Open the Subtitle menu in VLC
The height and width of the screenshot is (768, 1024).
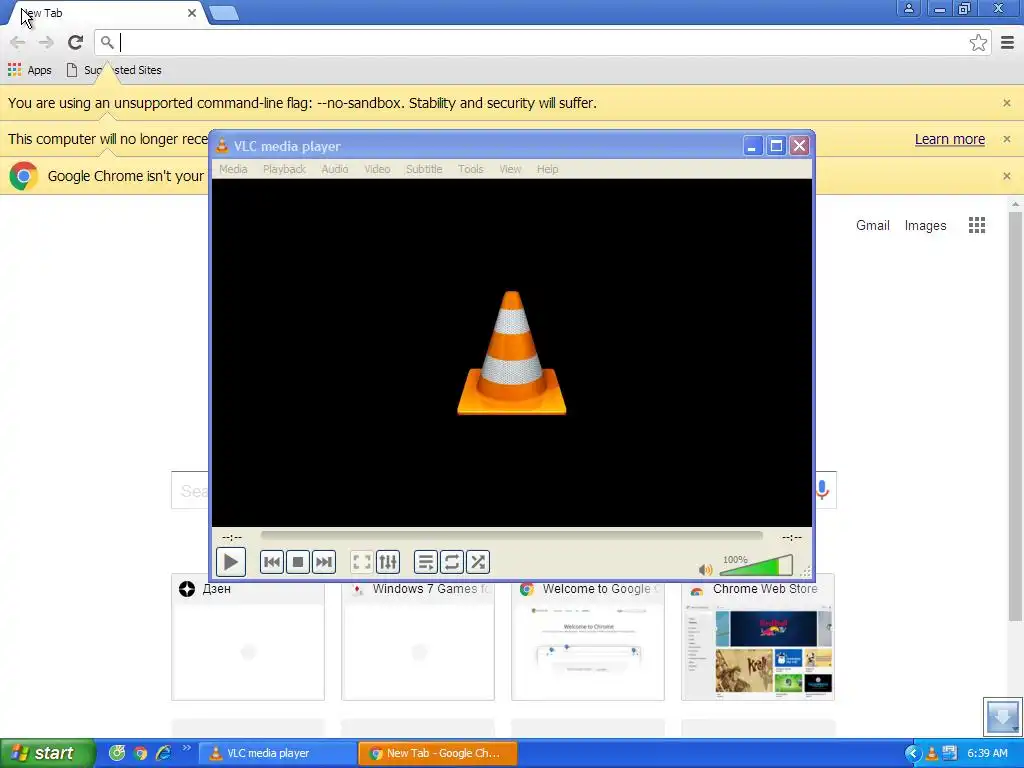(x=424, y=169)
